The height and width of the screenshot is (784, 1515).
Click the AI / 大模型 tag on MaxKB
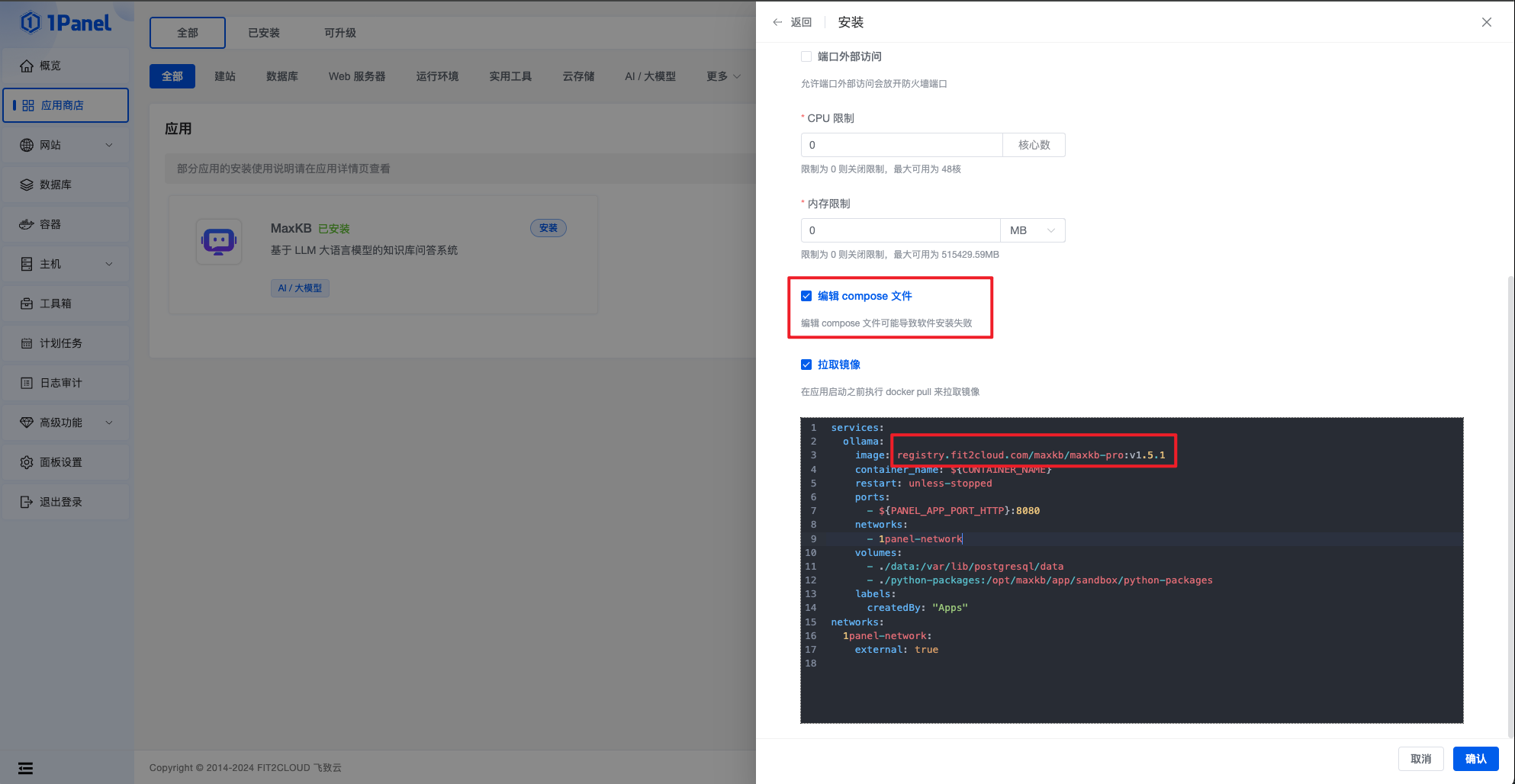(300, 288)
